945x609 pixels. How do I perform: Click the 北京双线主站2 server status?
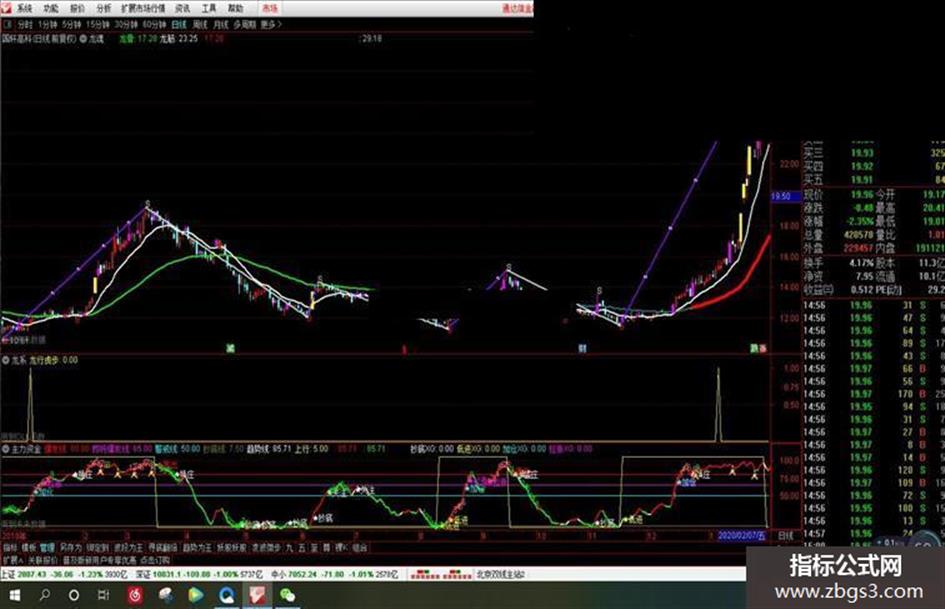coord(501,575)
